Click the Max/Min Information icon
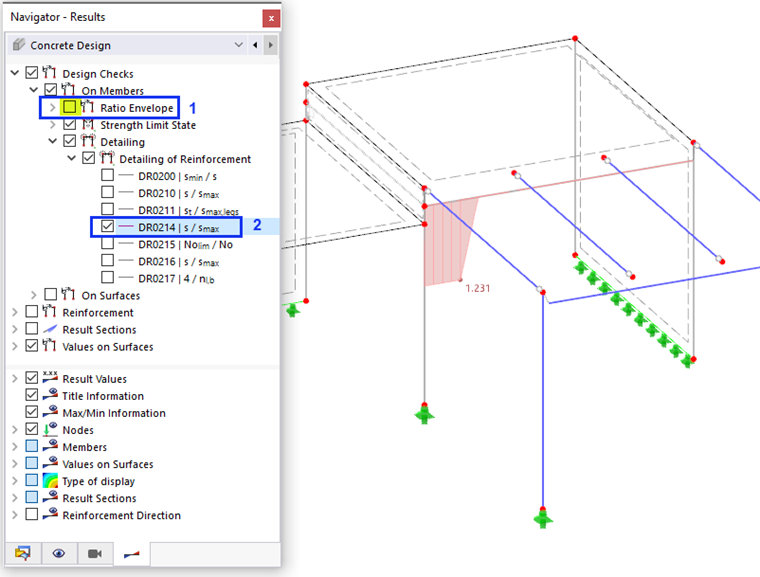 pos(50,412)
